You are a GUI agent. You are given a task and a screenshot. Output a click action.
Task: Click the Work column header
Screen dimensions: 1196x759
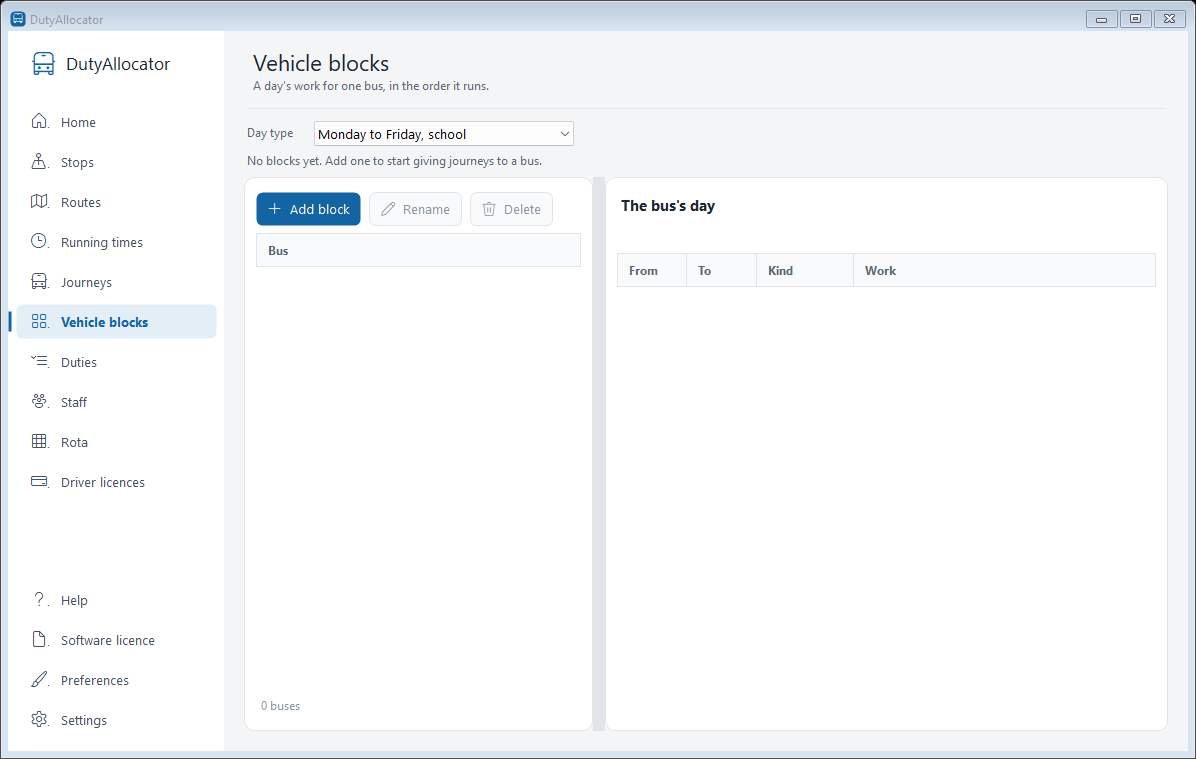1004,270
